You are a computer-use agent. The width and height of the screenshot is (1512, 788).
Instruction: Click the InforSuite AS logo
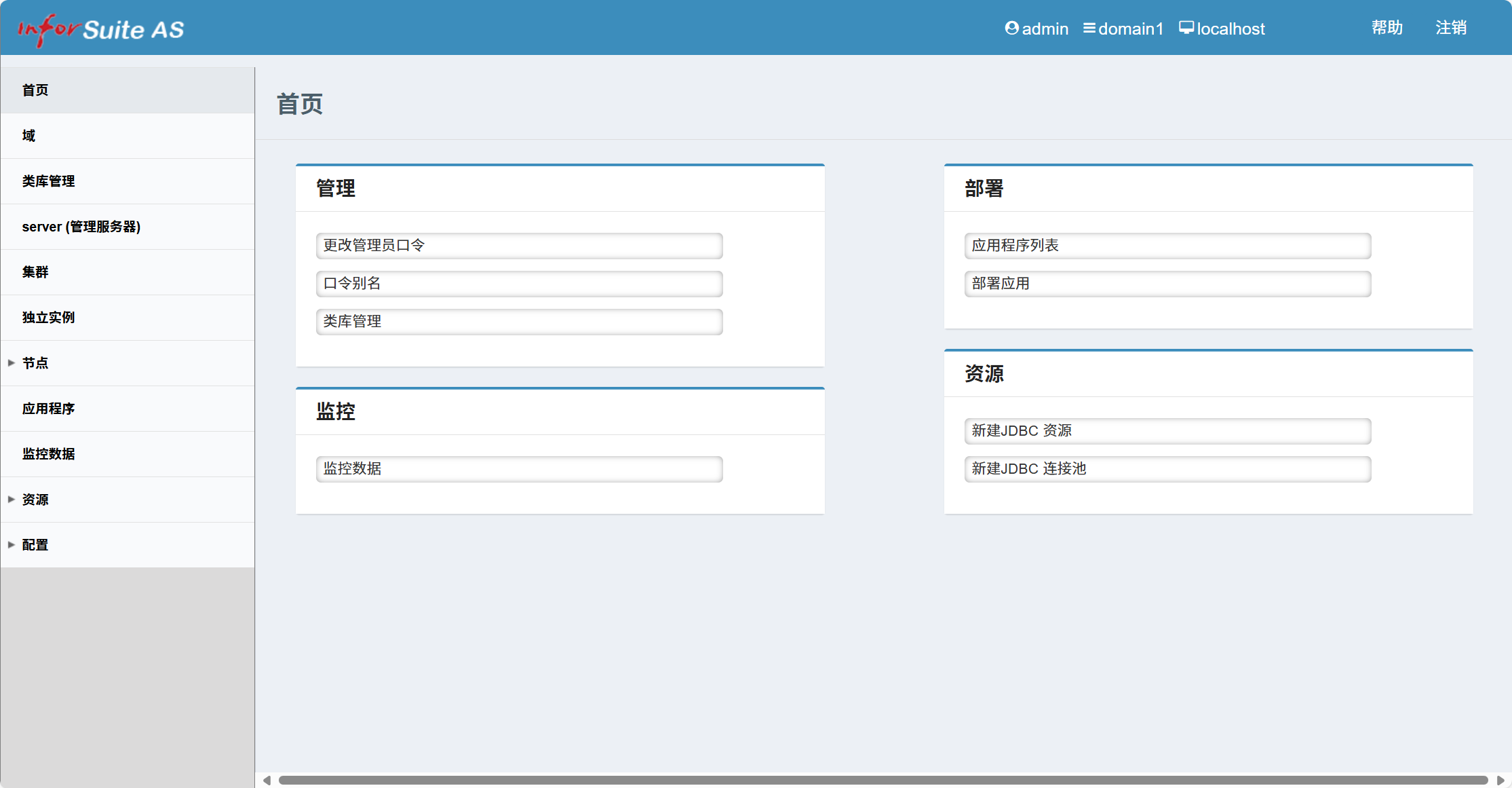point(100,29)
